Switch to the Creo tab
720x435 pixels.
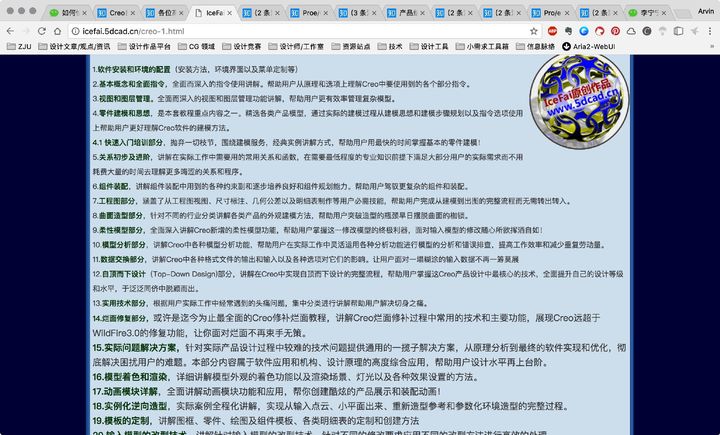[x=115, y=13]
